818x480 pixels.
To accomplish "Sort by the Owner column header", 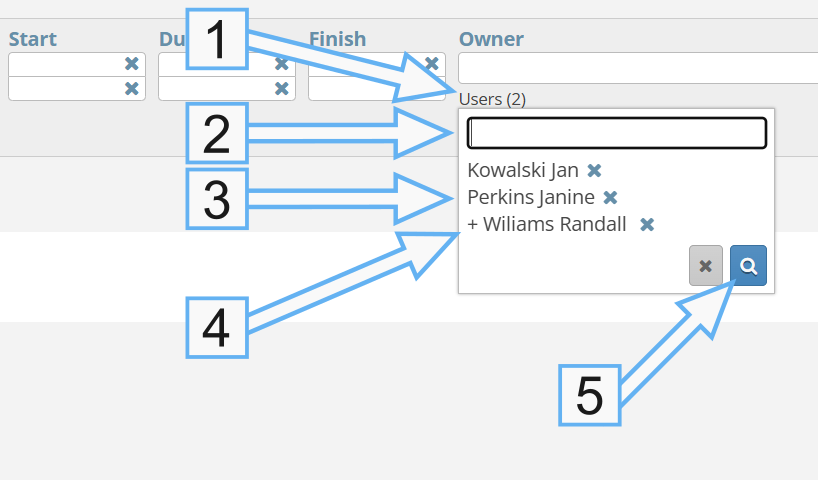I will (x=491, y=39).
